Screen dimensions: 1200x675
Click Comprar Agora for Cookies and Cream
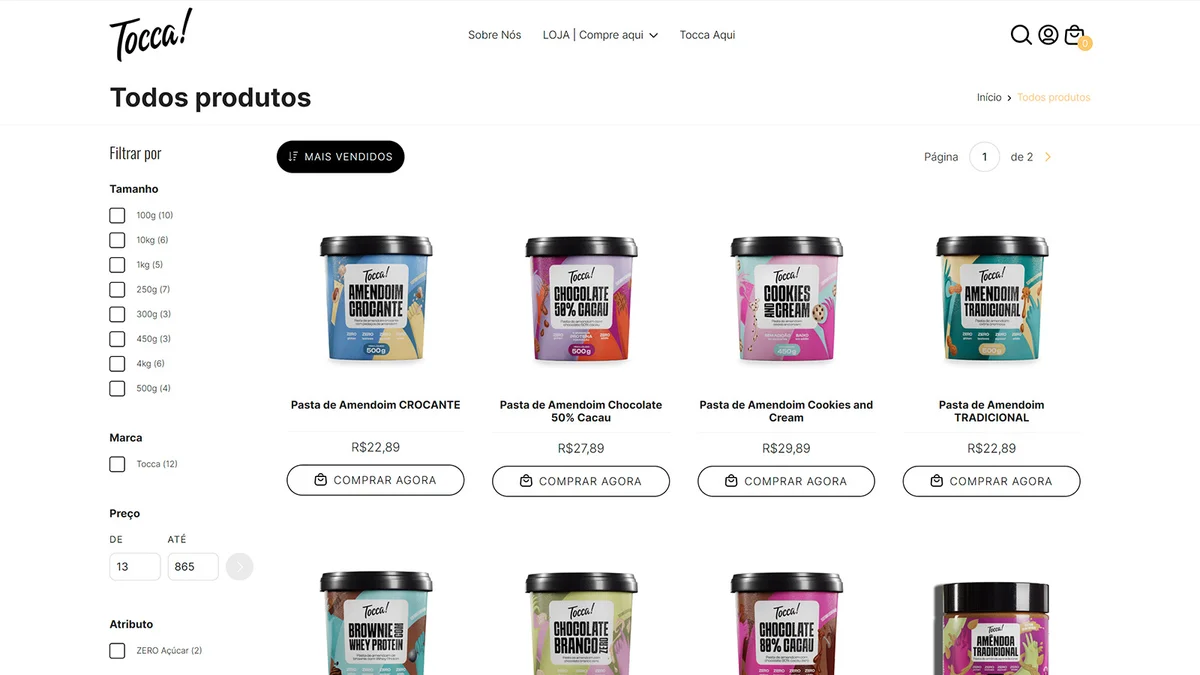tap(786, 481)
